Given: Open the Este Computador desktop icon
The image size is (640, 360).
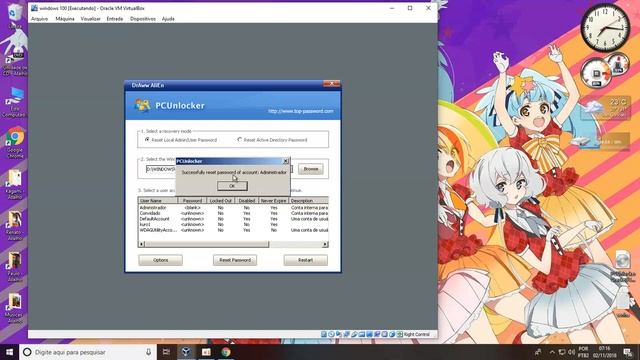Looking at the screenshot, I should coord(14,102).
